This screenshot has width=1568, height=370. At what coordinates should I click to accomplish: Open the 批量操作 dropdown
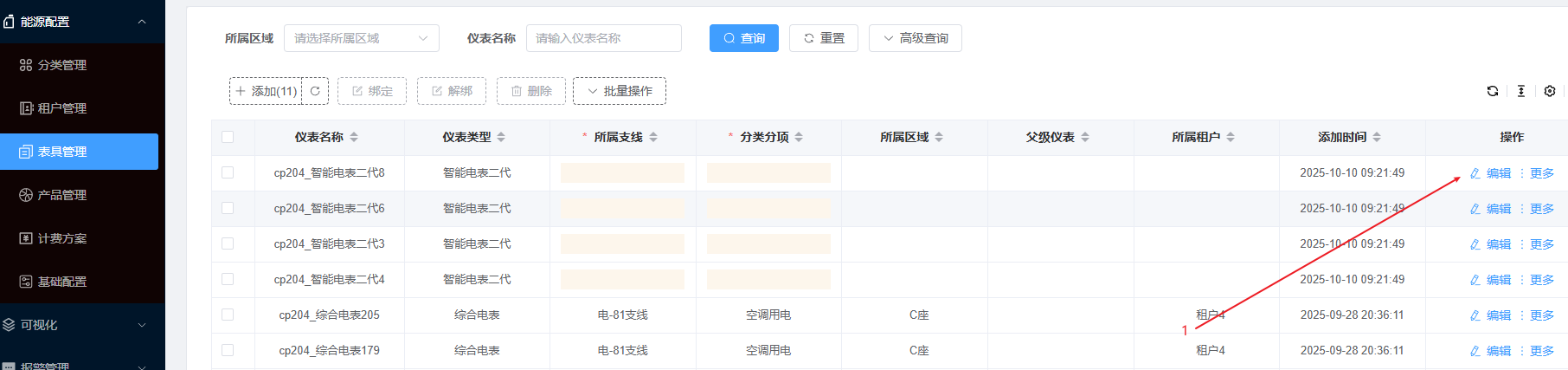(620, 91)
